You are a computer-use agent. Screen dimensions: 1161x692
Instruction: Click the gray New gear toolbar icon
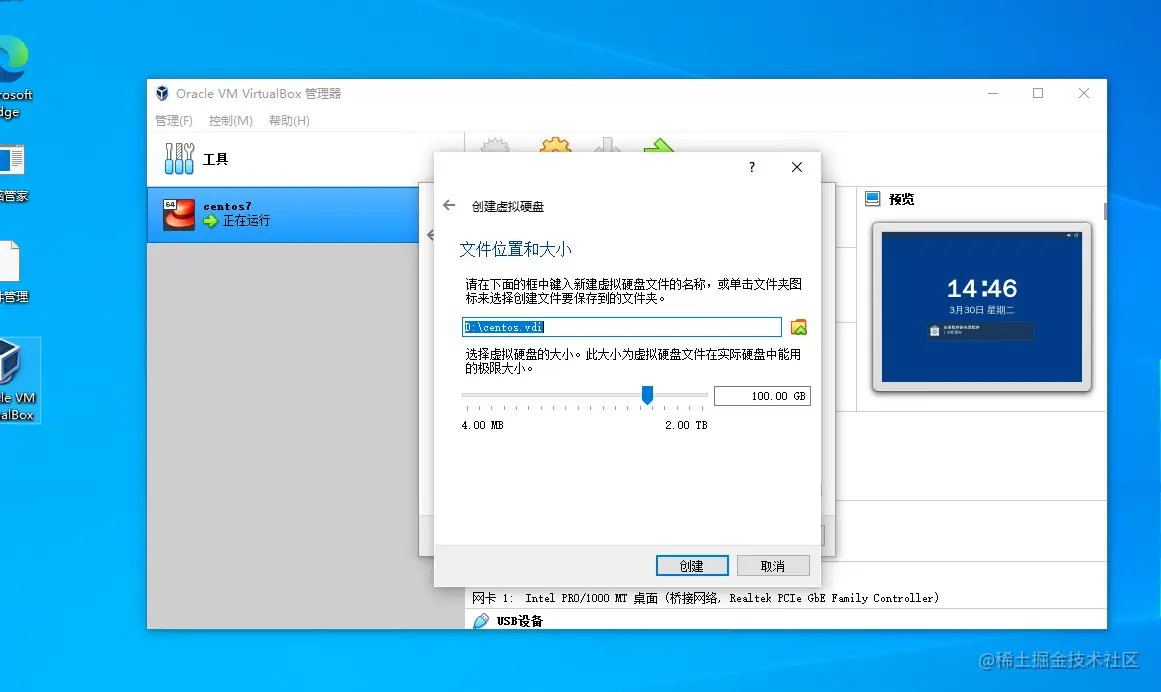[x=495, y=145]
